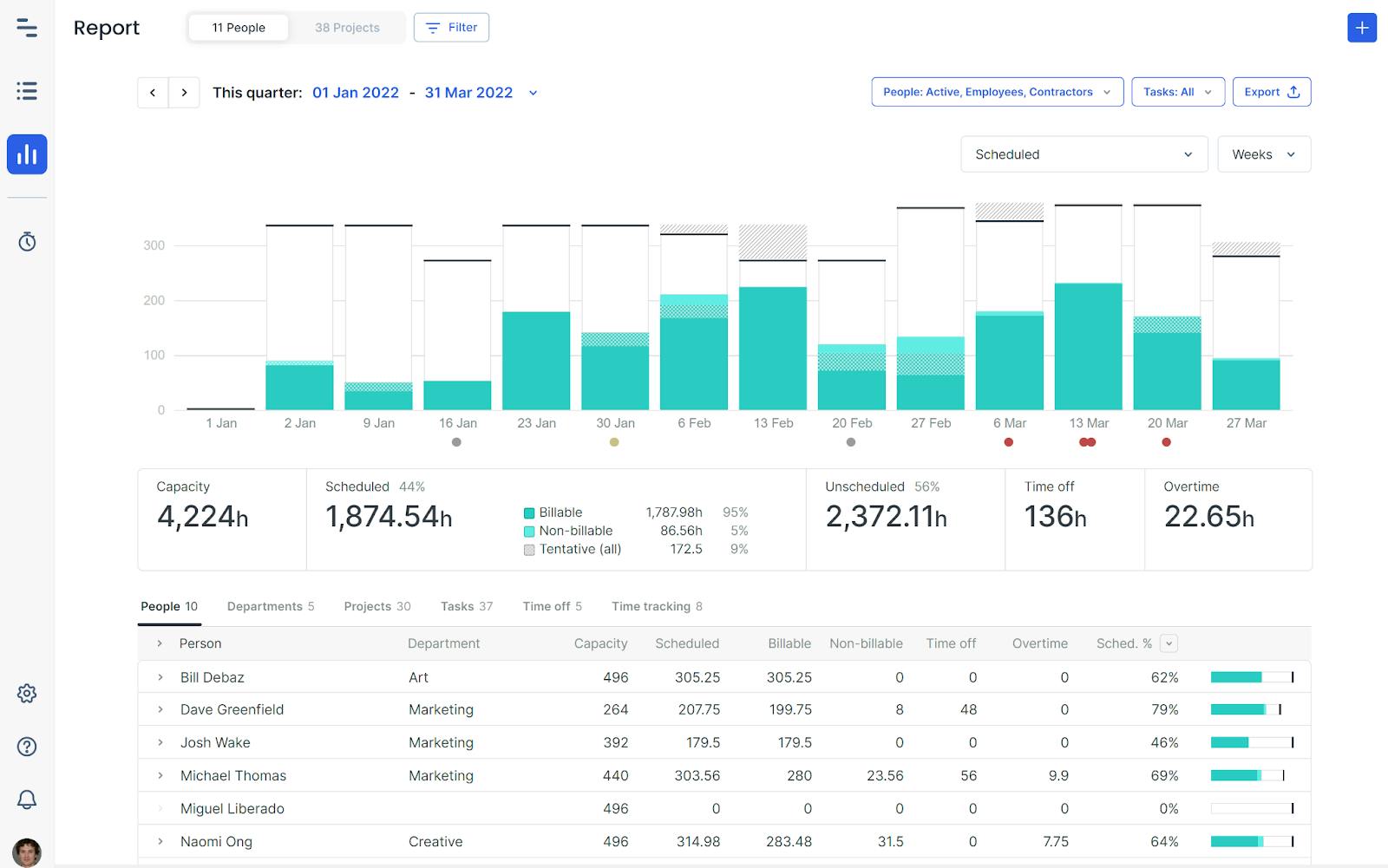This screenshot has height=868, width=1388.
Task: Toggle the Billable legend item
Action: 553,512
